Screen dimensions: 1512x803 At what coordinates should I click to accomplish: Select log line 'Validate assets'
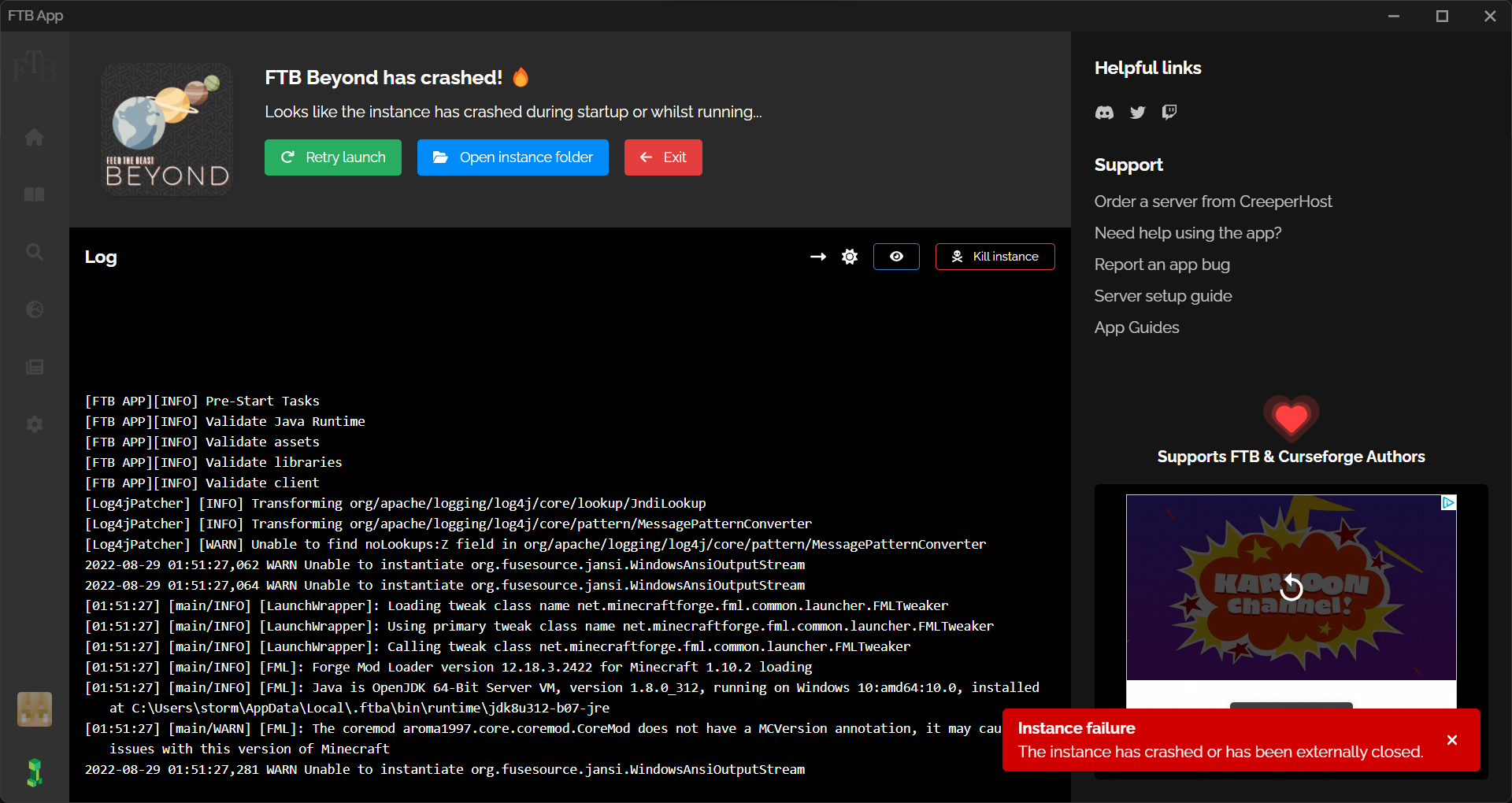(202, 442)
